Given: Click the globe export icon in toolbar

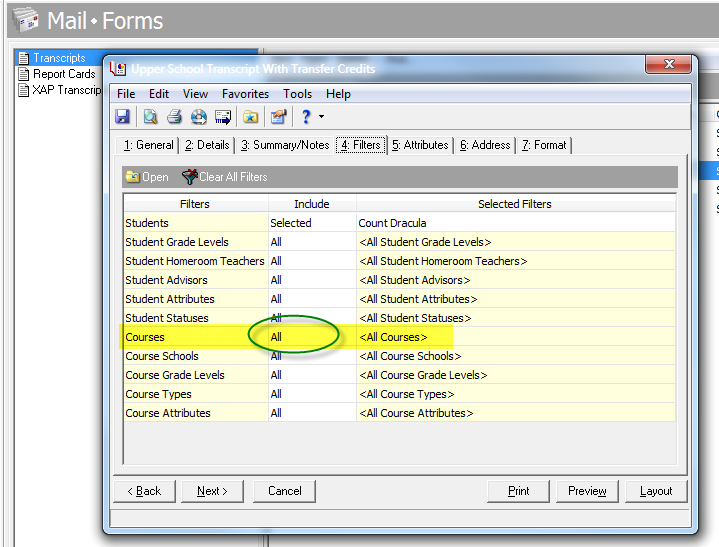Looking at the screenshot, I should coord(199,116).
